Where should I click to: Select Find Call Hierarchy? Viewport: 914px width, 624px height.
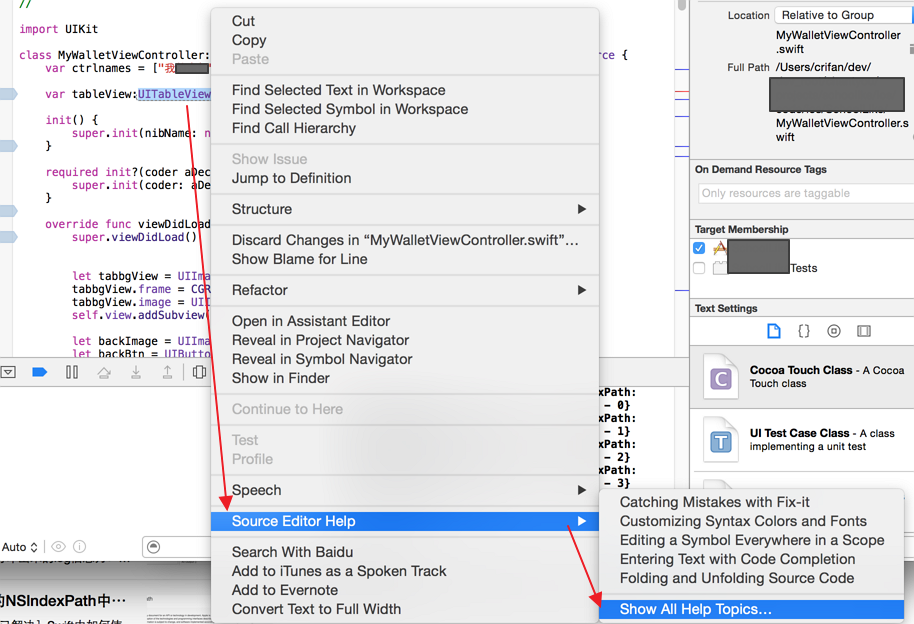(x=405, y=128)
